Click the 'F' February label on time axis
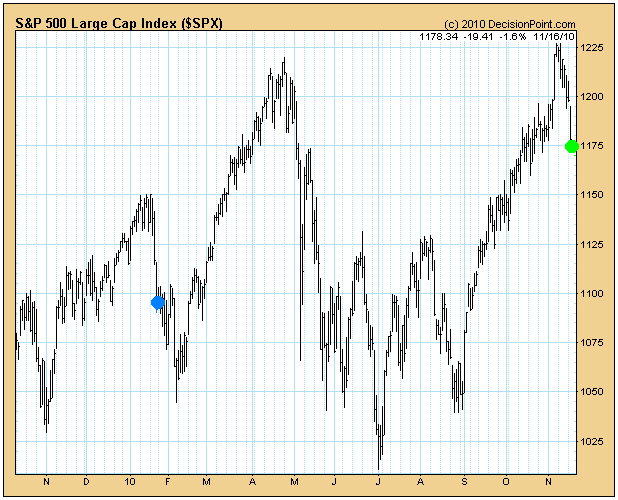Image resolution: width=618 pixels, height=500 pixels. click(x=168, y=482)
